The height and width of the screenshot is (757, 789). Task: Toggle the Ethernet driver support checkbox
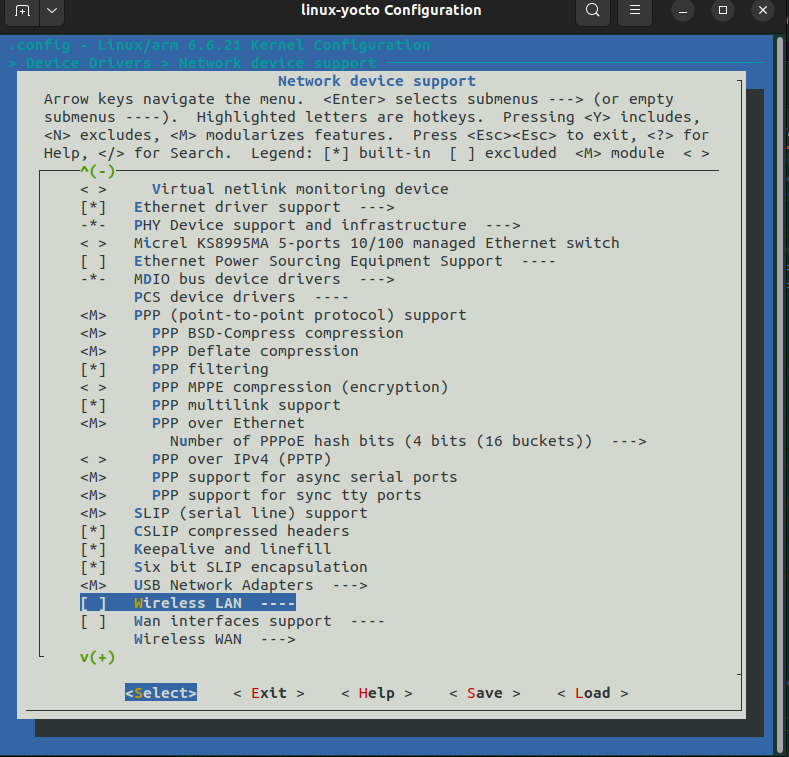94,207
